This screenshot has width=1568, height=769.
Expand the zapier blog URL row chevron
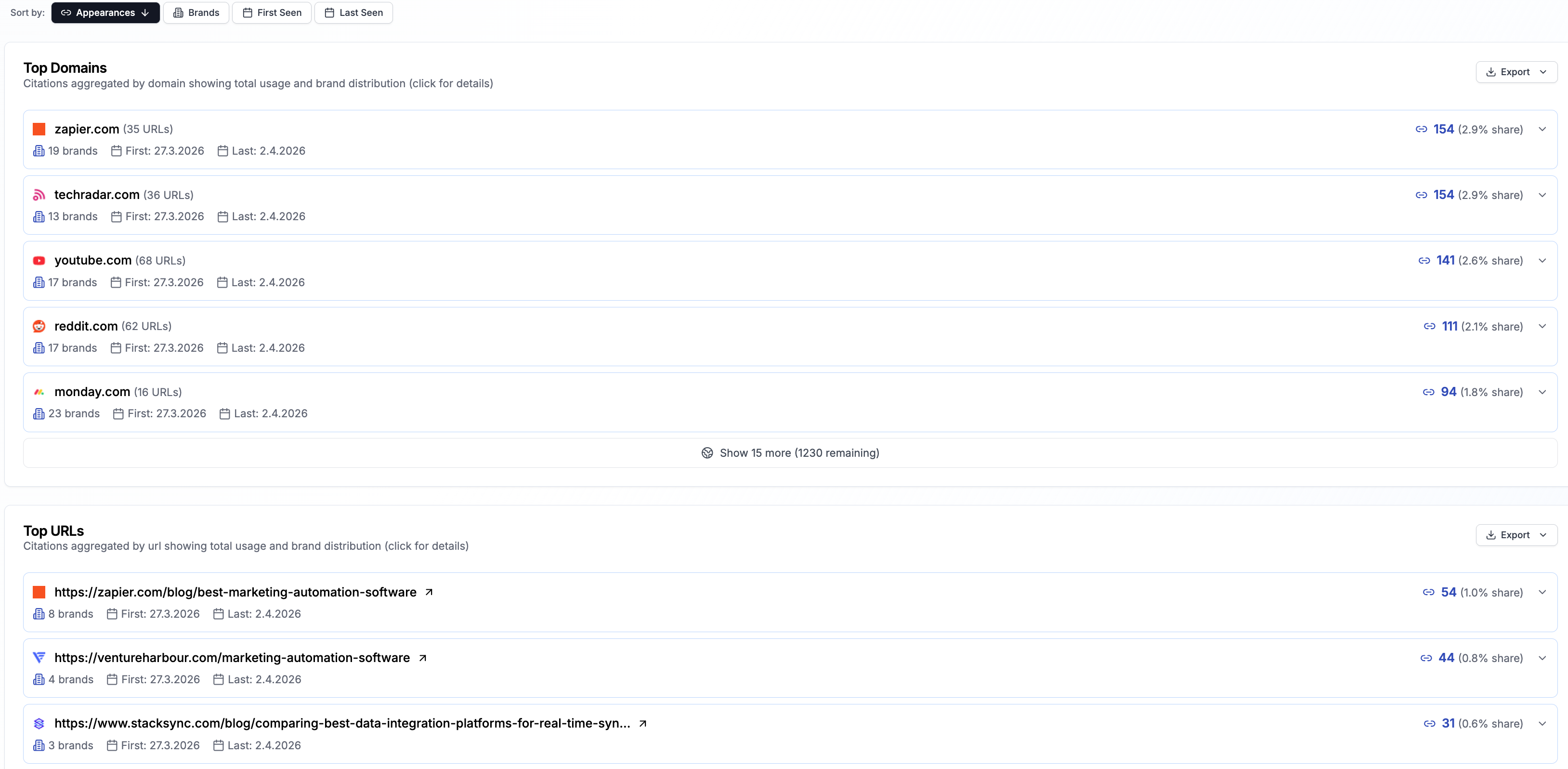coord(1542,593)
